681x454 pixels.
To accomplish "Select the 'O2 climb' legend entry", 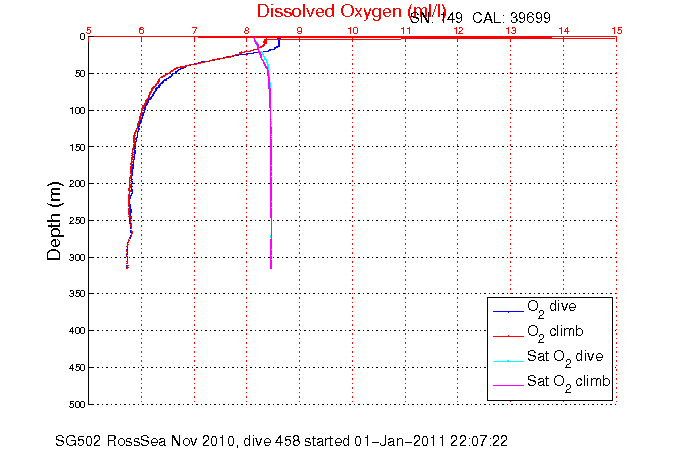I will pos(539,333).
